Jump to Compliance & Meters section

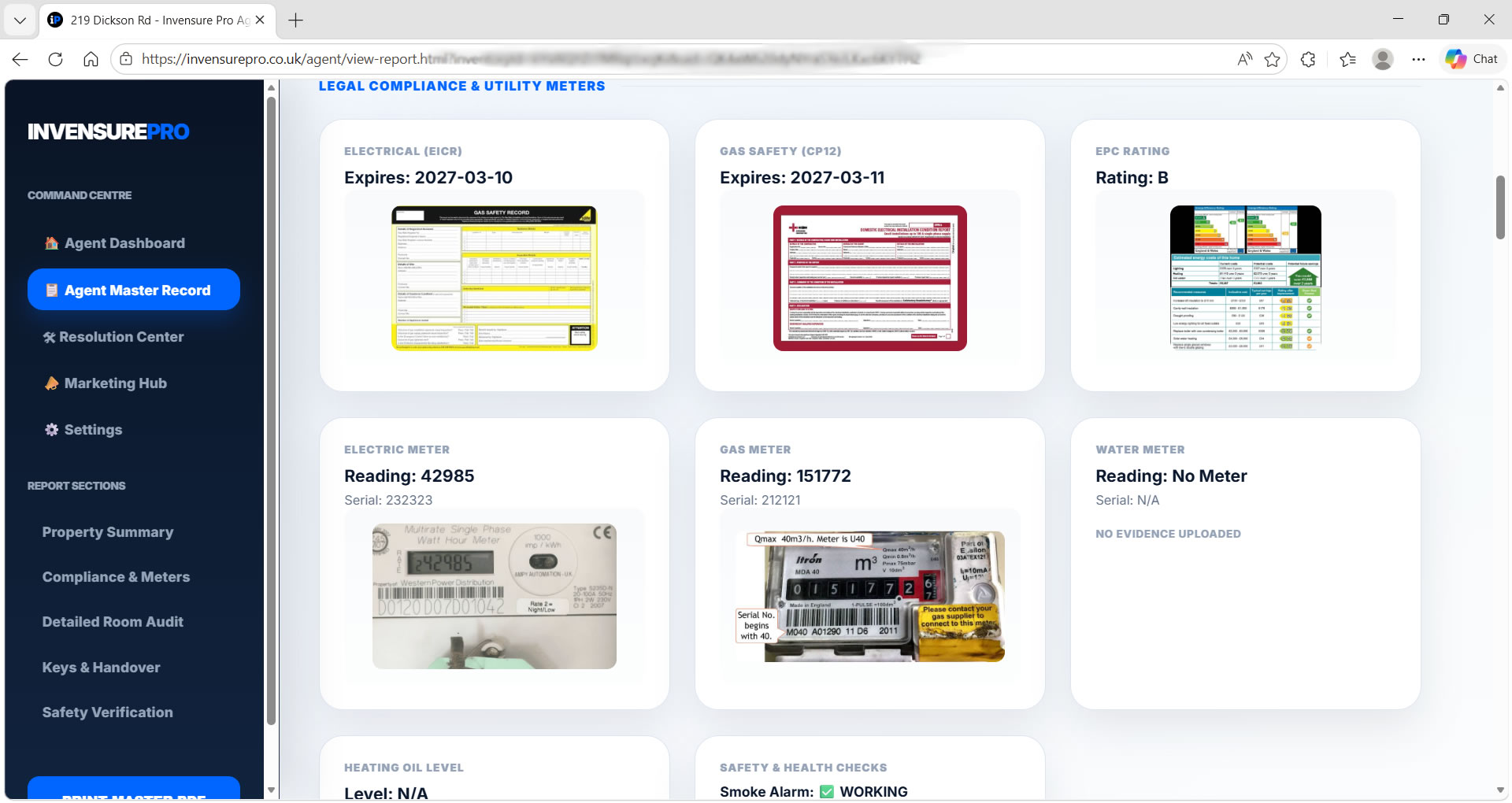point(116,577)
